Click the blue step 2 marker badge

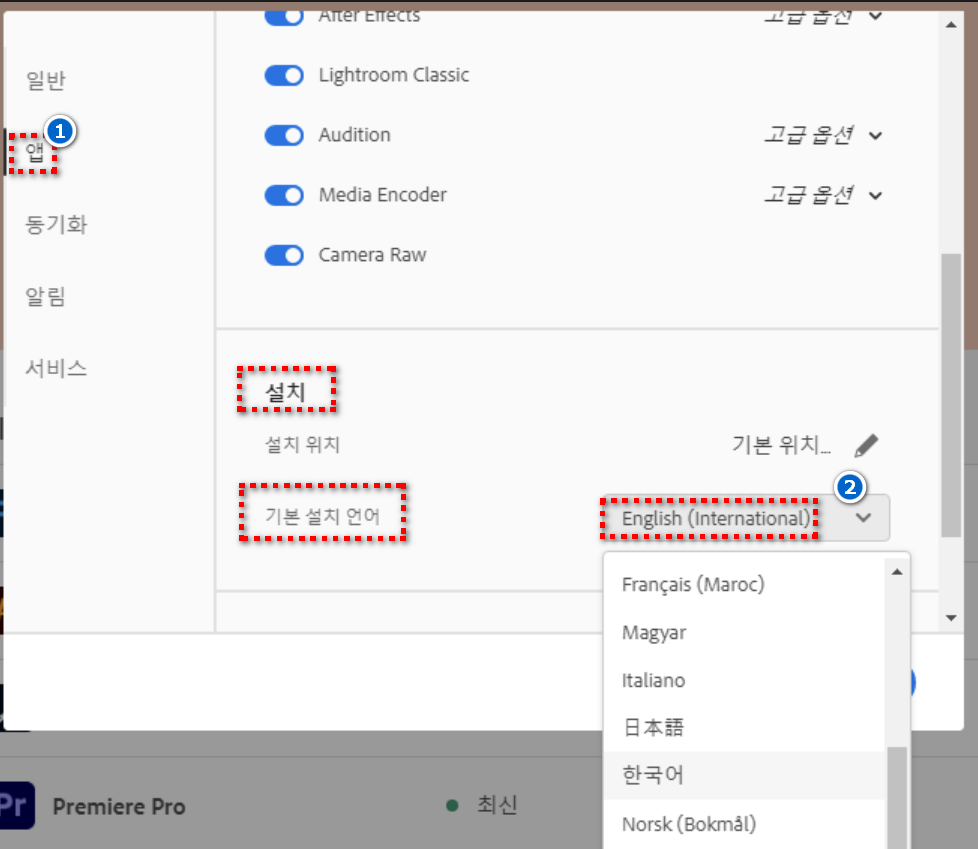click(x=850, y=487)
